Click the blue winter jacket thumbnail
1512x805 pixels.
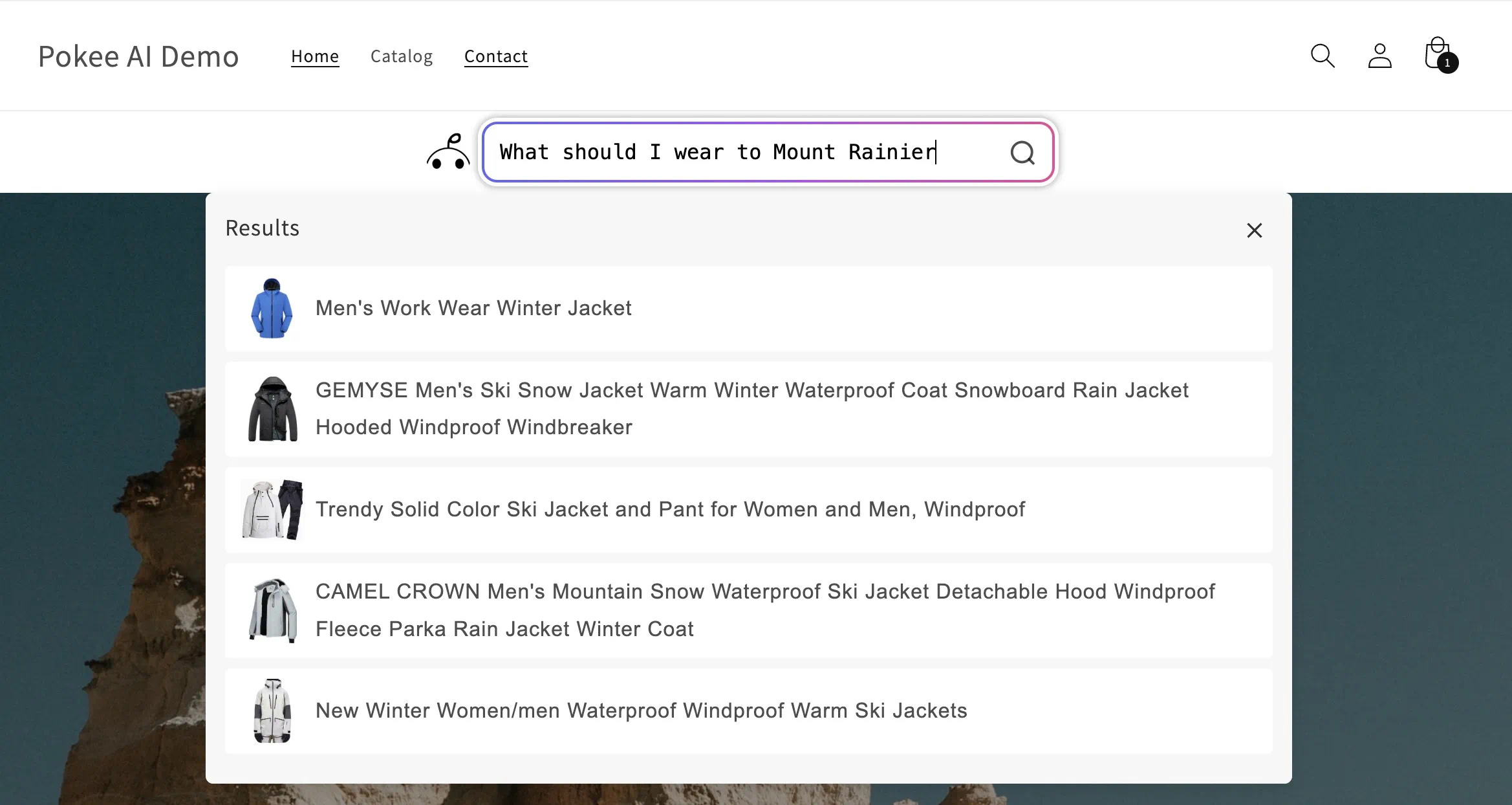272,309
